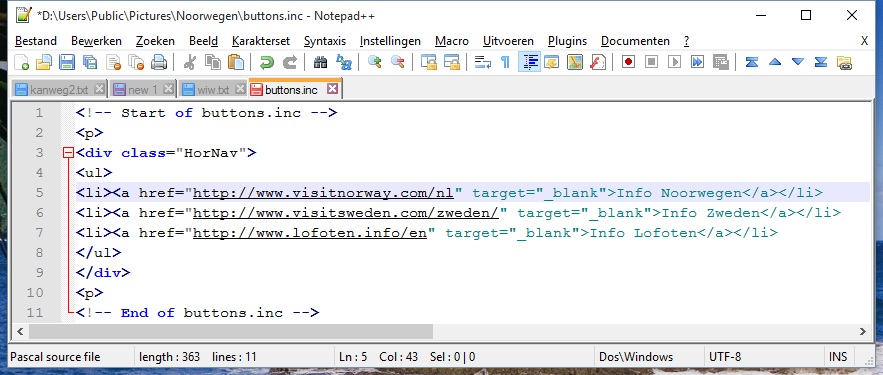Collapse the div fold marker on line 3
883x375 pixels.
[x=69, y=153]
